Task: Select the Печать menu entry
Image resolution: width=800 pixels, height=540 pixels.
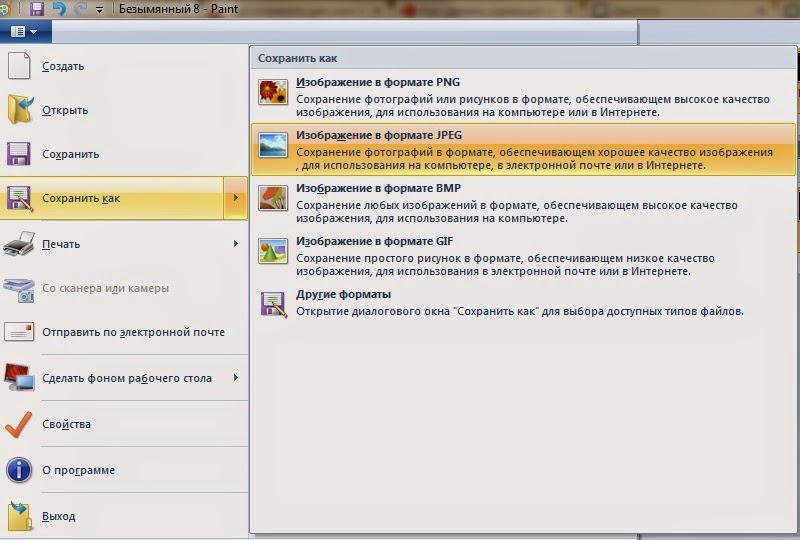Action: [124, 243]
